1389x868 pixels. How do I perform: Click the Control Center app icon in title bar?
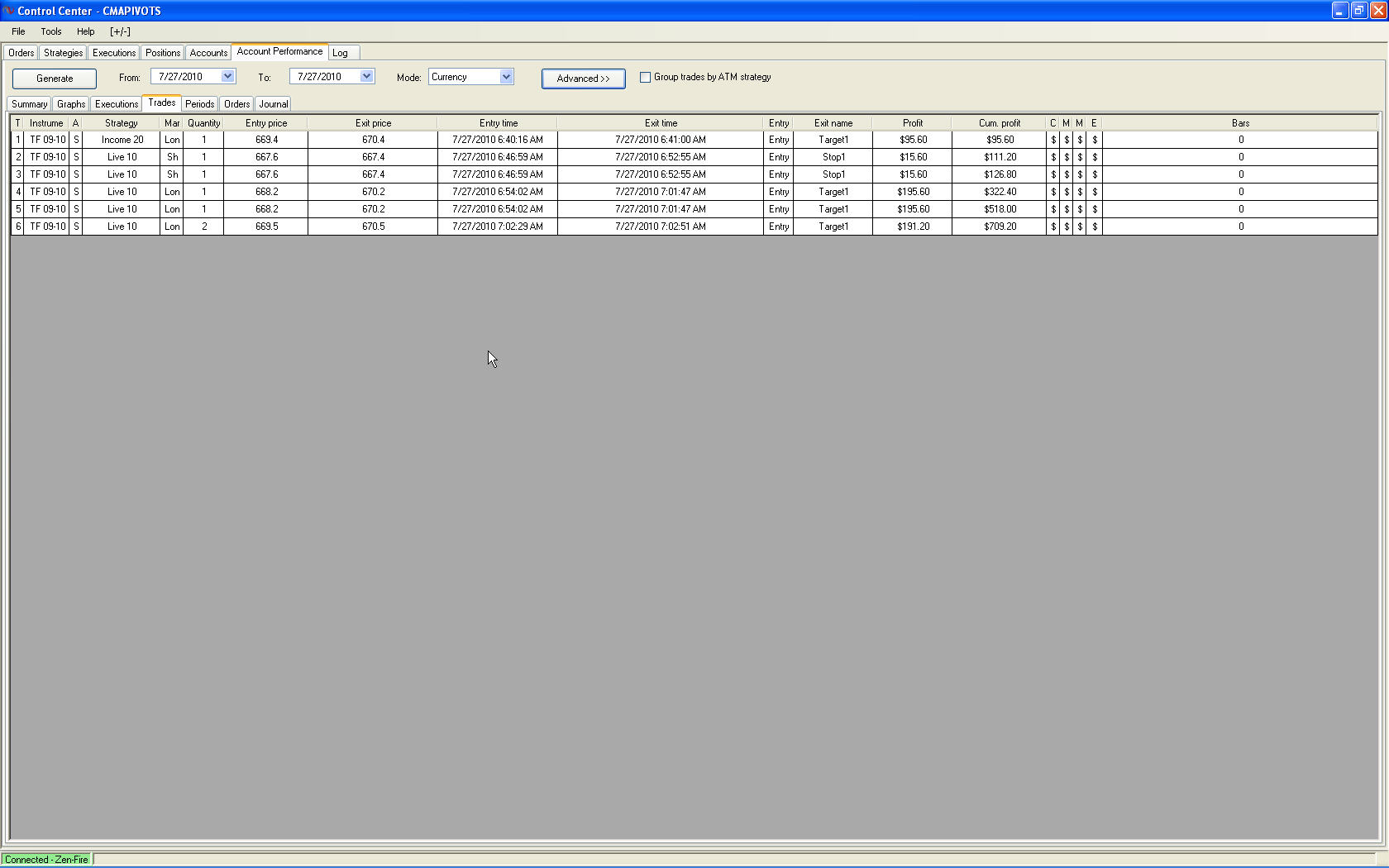pos(8,10)
